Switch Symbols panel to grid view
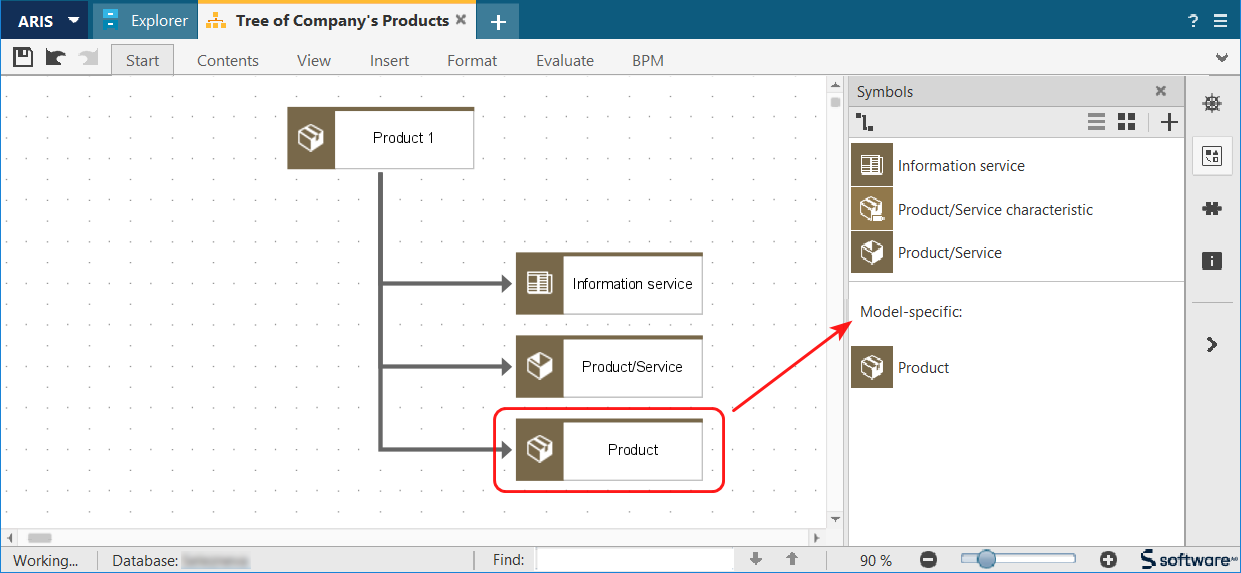This screenshot has width=1241, height=573. [x=1127, y=122]
